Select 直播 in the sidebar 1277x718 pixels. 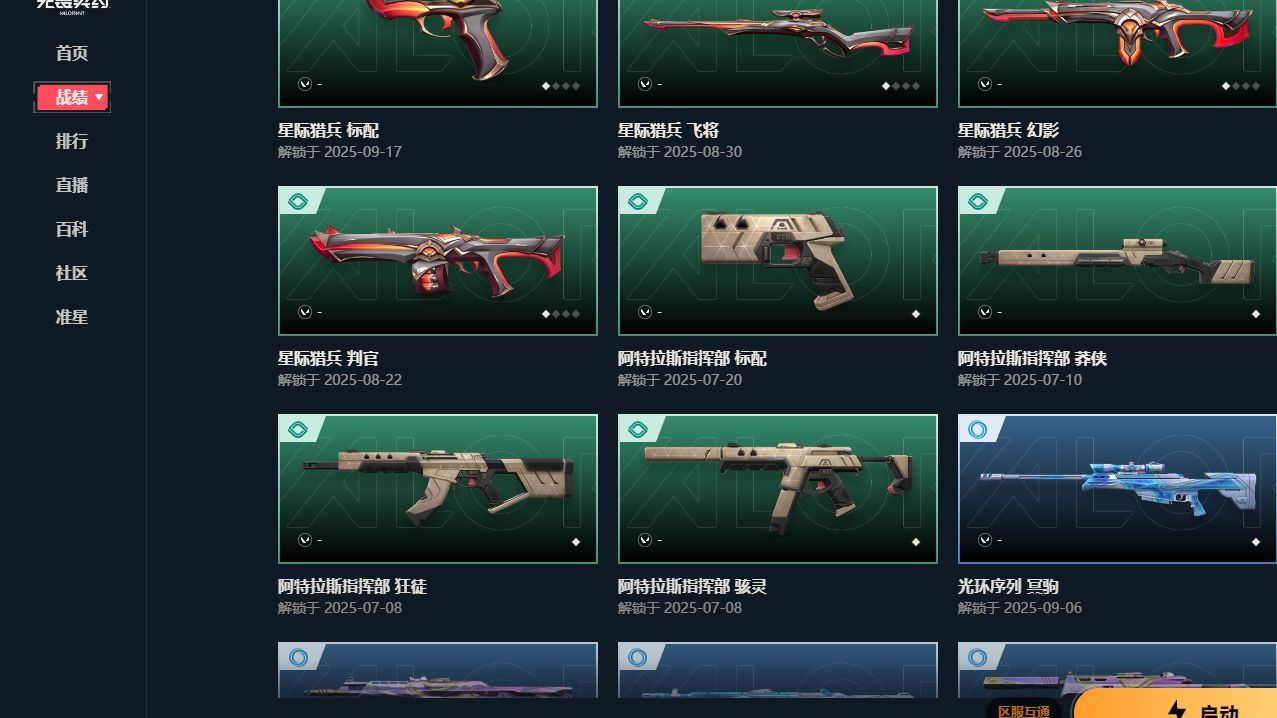click(x=72, y=185)
